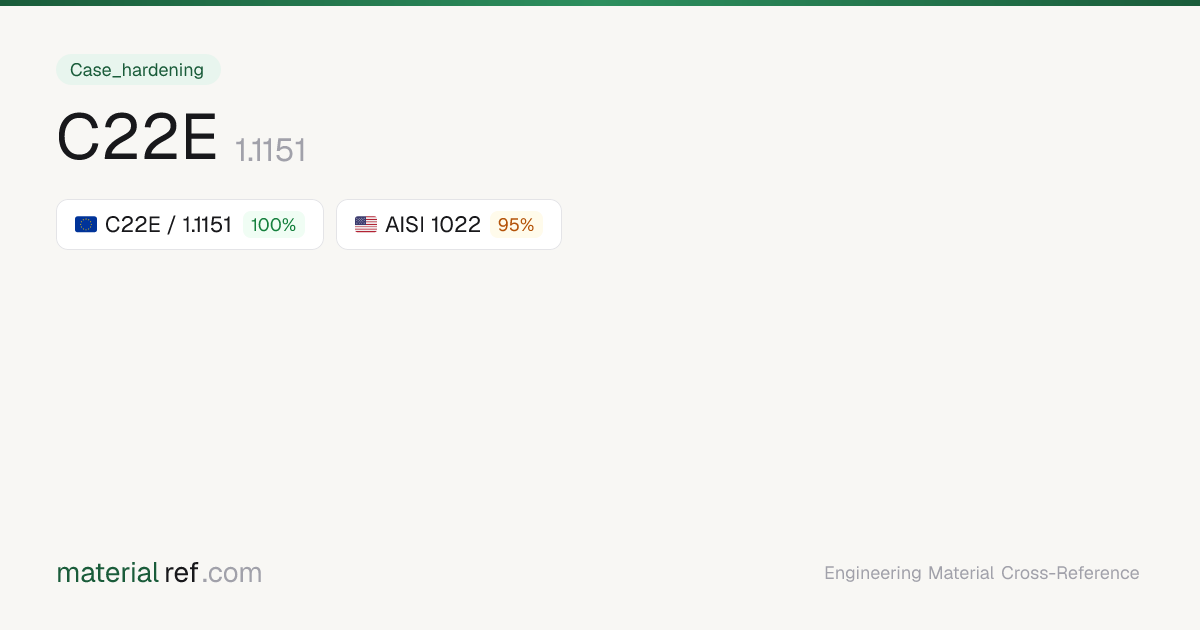Select the 95% match badge
The width and height of the screenshot is (1200, 630).
(x=516, y=225)
